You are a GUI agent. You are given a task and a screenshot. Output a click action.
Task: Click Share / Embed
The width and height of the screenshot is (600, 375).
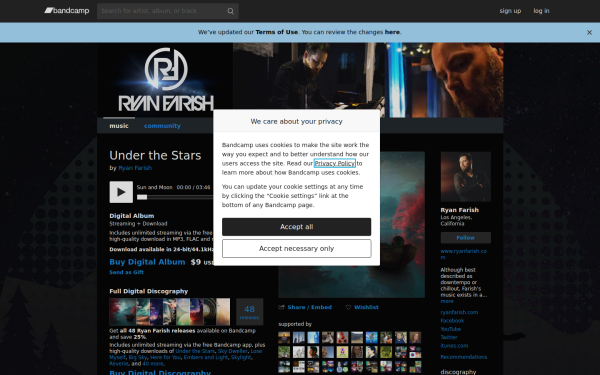[x=310, y=307]
